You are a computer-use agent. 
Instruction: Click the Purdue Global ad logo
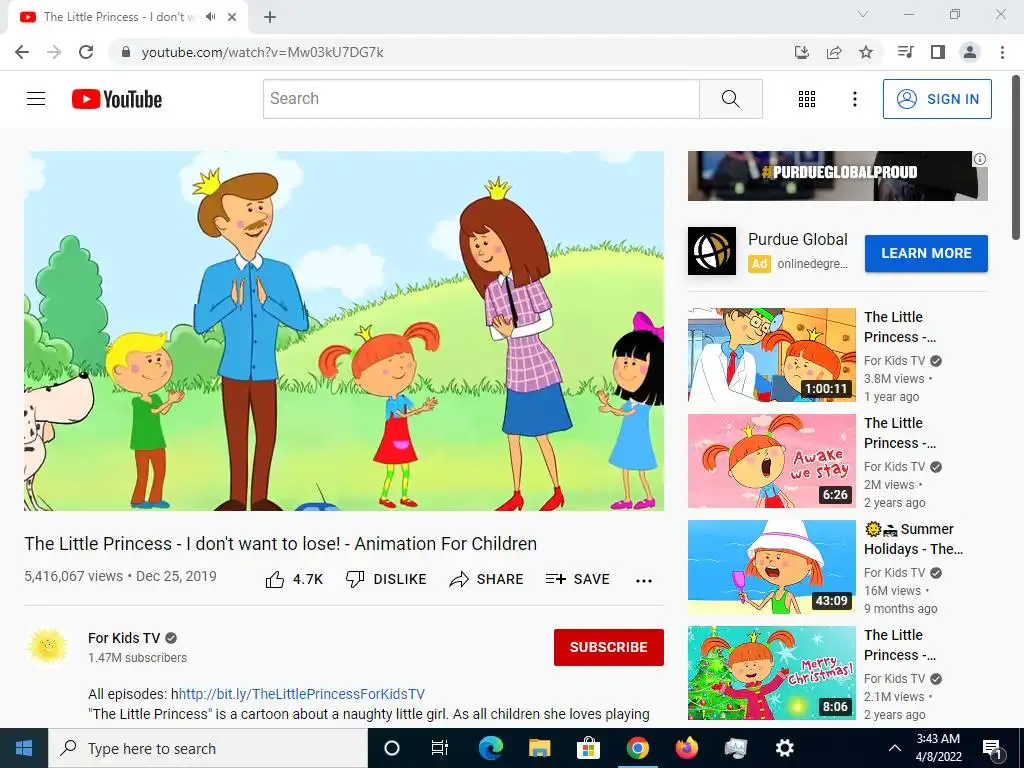coord(712,251)
